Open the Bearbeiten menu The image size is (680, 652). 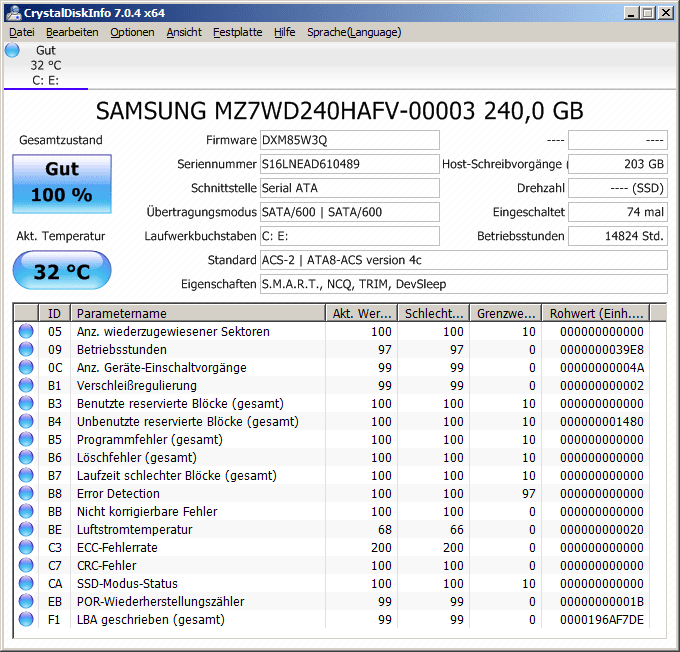point(72,32)
